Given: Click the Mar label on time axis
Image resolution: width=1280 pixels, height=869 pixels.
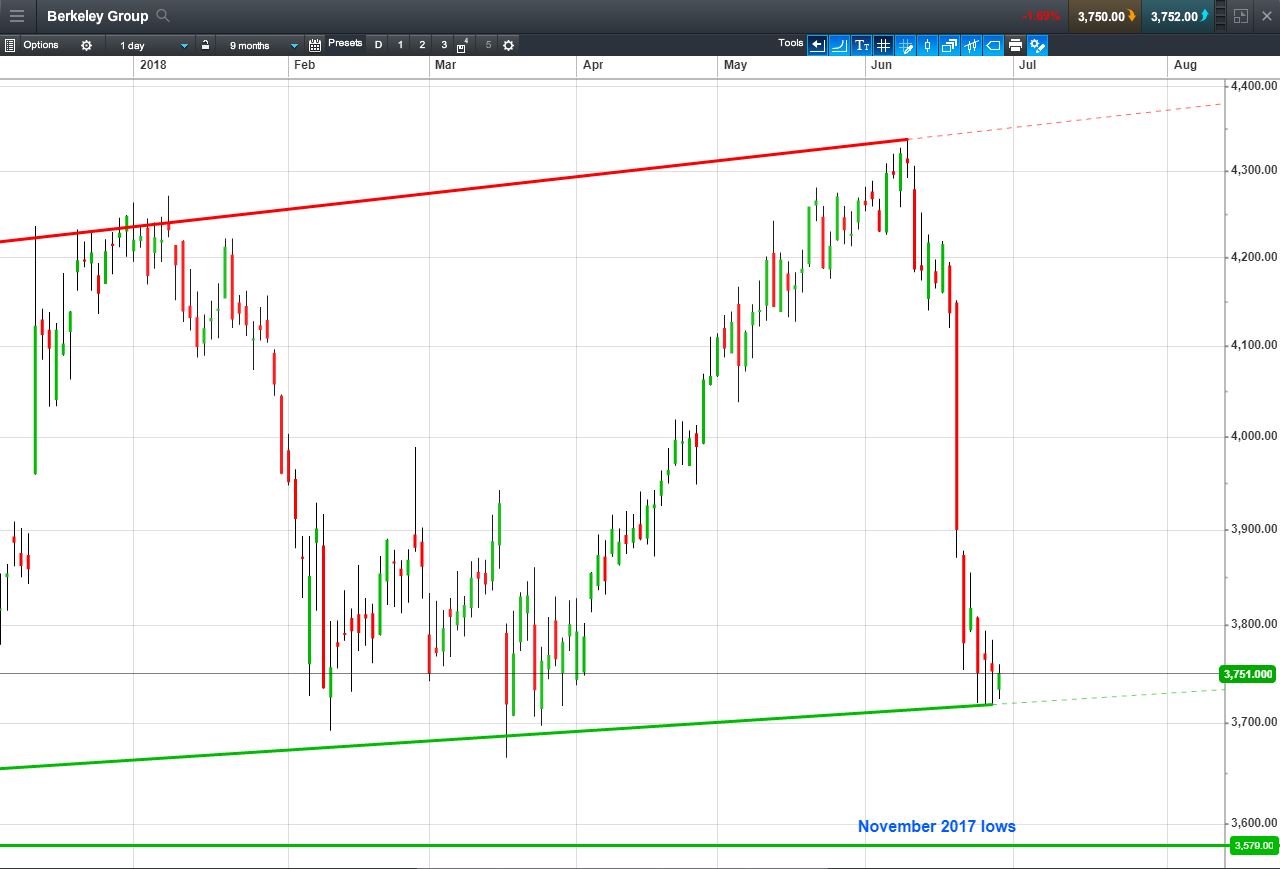Looking at the screenshot, I should tap(445, 65).
